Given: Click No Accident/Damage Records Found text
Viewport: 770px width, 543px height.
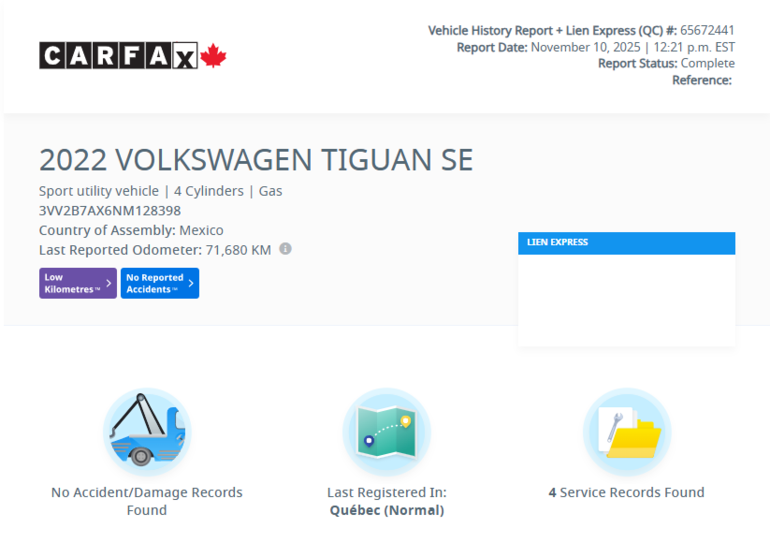Looking at the screenshot, I should [147, 500].
